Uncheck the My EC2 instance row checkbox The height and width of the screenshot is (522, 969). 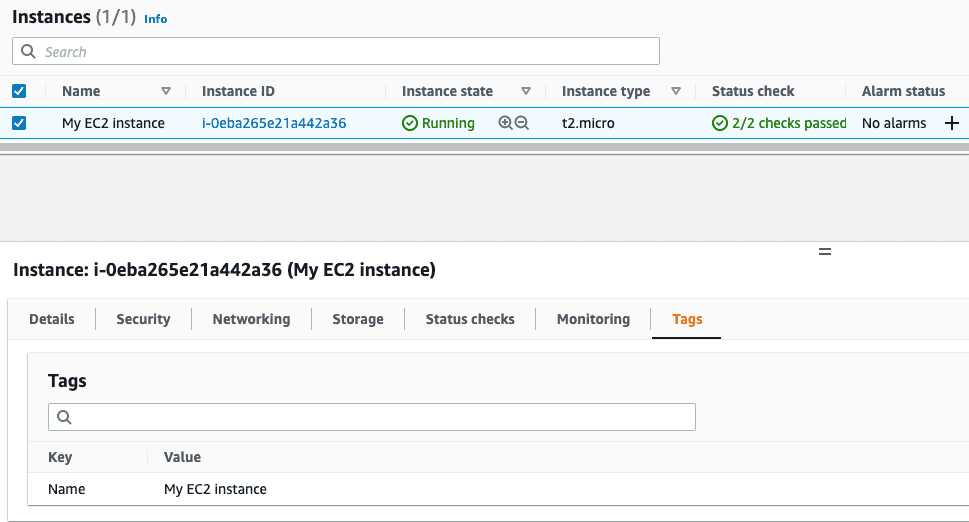[19, 123]
